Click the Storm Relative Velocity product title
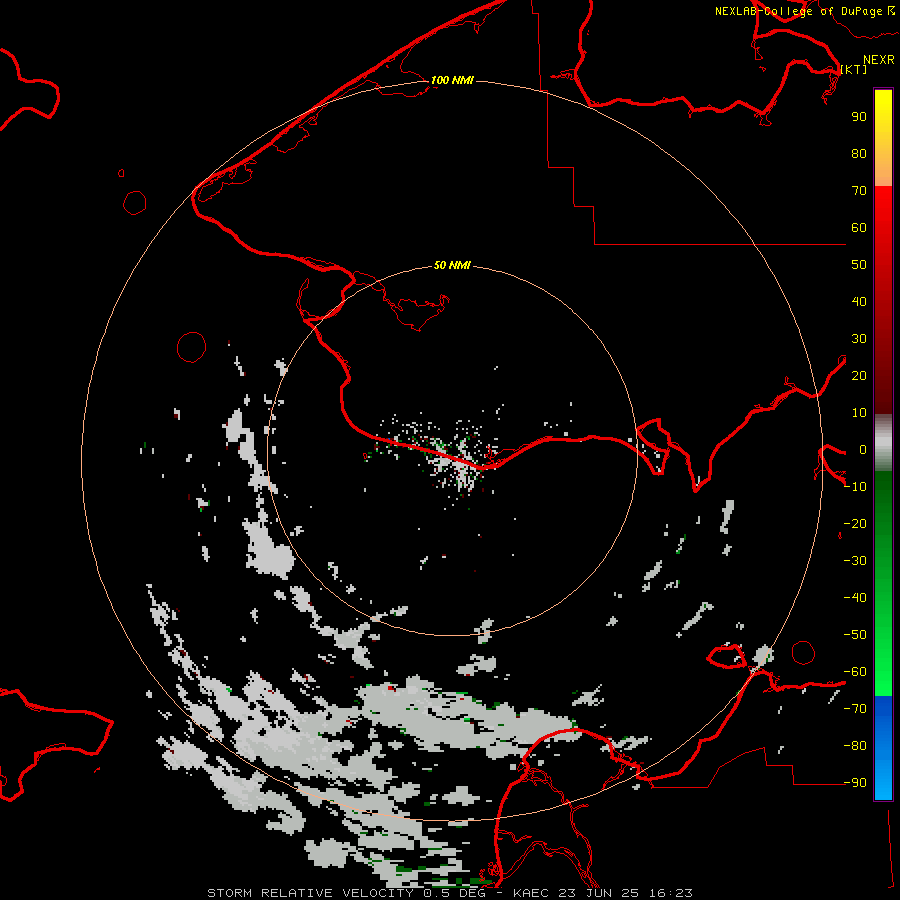Screen dimensions: 900x900 tap(310, 893)
